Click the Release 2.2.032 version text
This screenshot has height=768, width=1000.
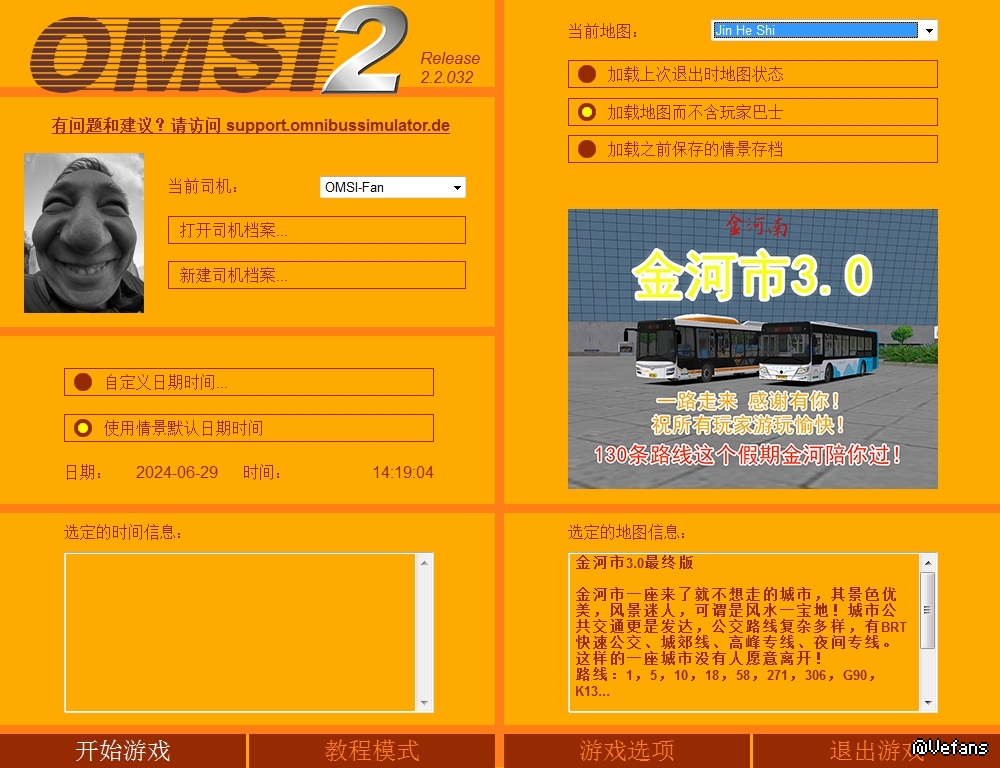coord(450,68)
